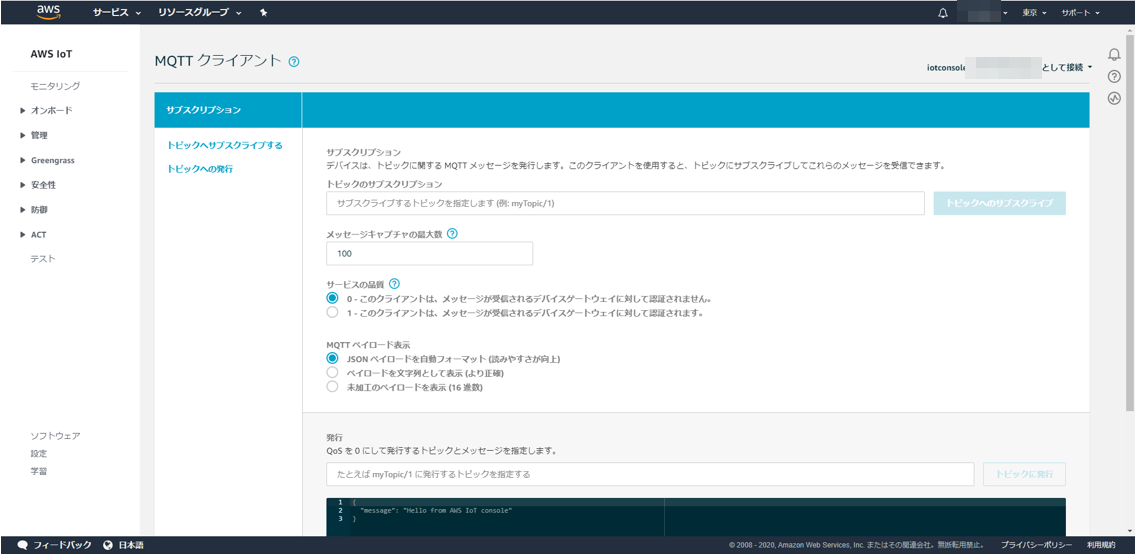Click トピックへのサブスクライブ button
Viewport: 1135px width, 554px height.
[1000, 203]
